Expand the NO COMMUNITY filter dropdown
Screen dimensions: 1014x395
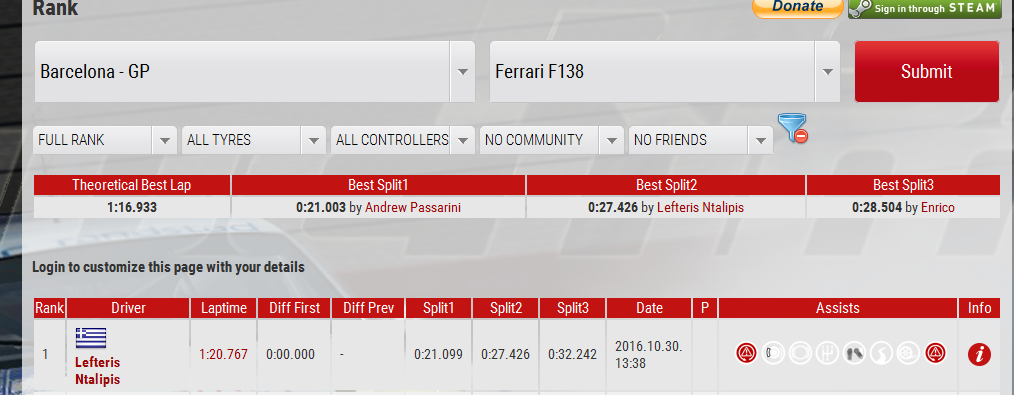click(551, 140)
